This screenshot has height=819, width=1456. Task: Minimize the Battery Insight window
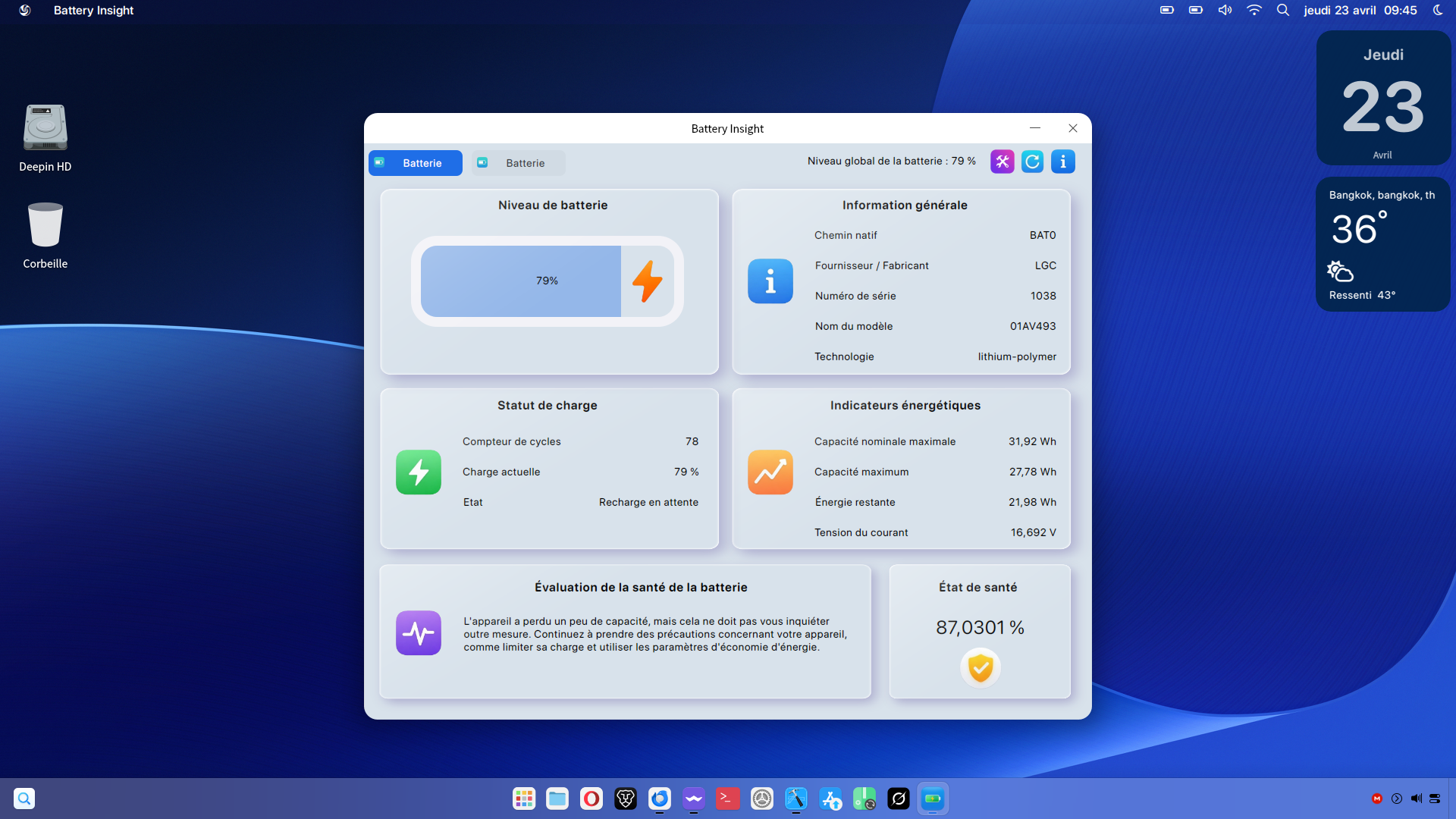coord(1035,128)
